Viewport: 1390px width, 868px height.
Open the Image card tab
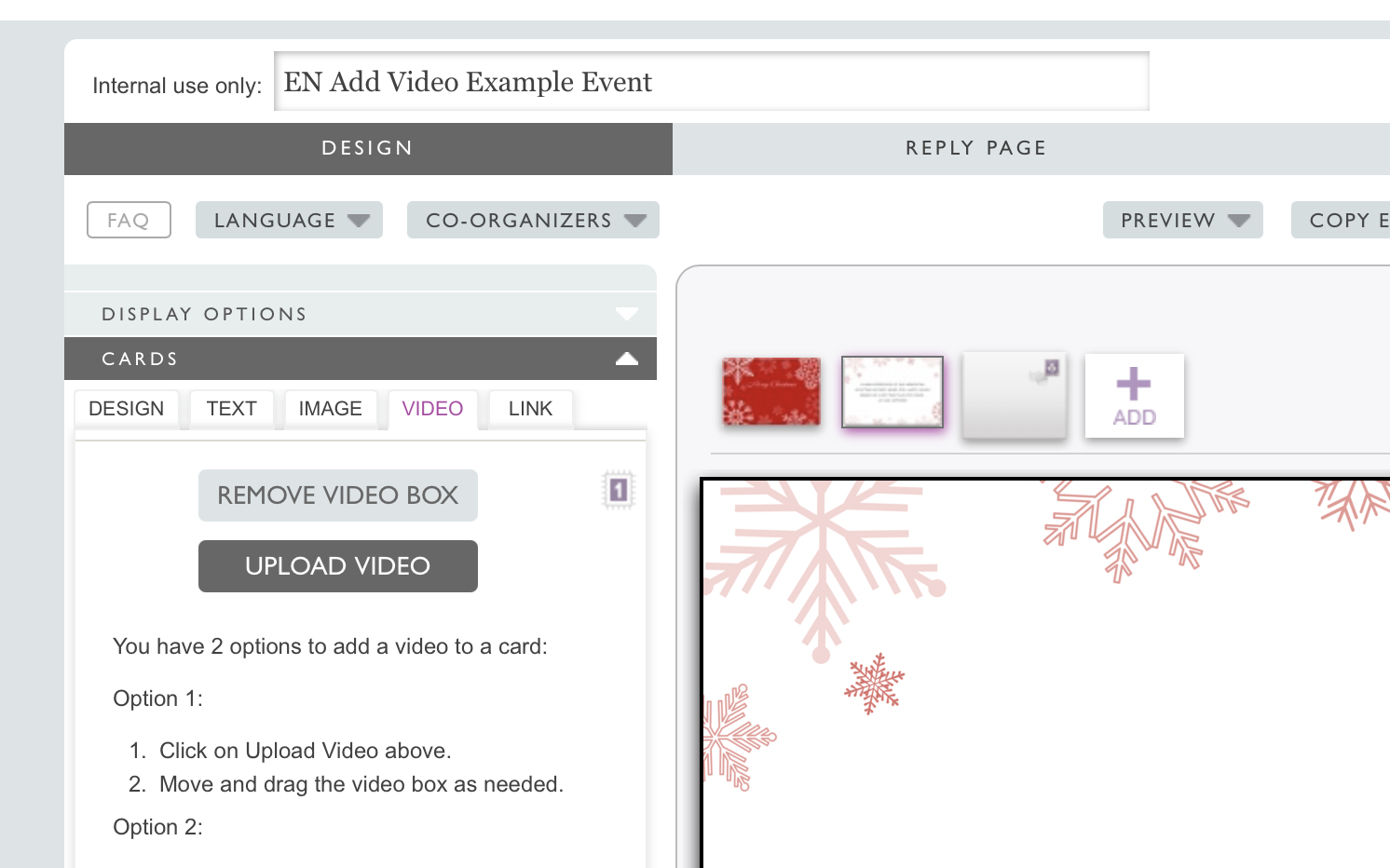tap(330, 409)
